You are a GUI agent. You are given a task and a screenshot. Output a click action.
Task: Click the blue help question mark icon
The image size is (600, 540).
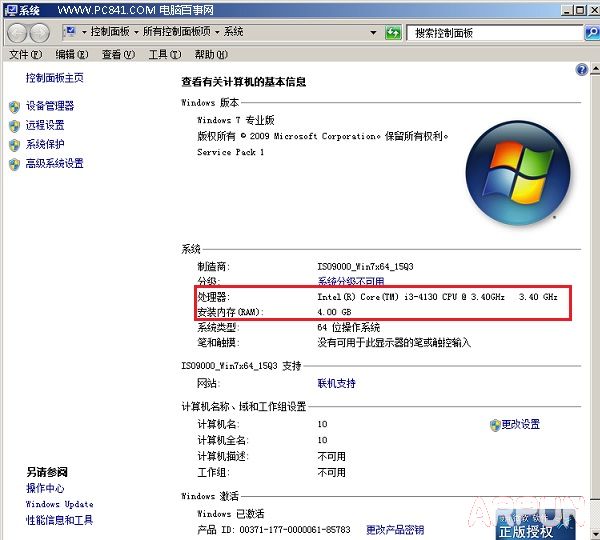click(582, 70)
